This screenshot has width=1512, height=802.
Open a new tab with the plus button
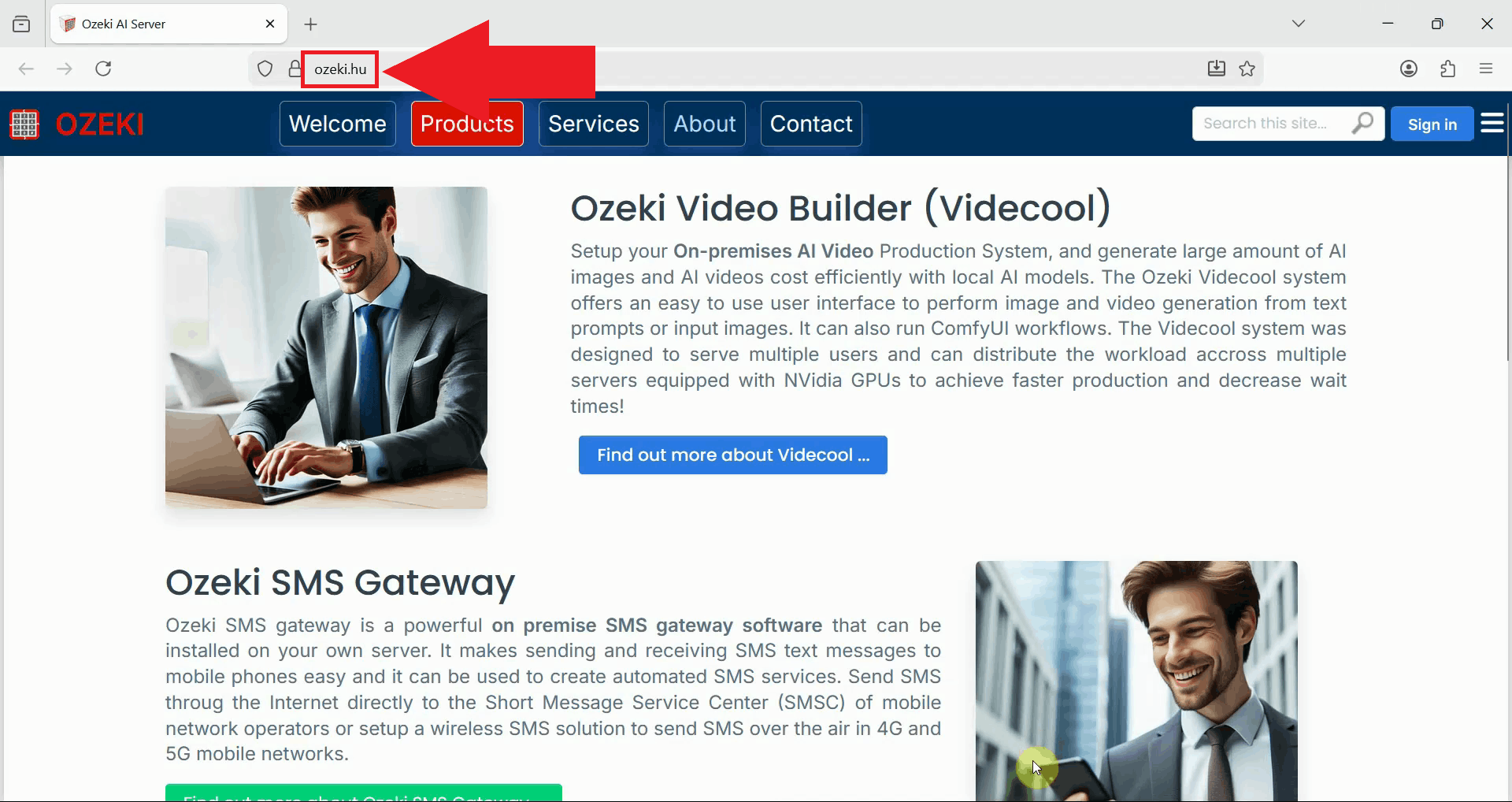tap(310, 24)
